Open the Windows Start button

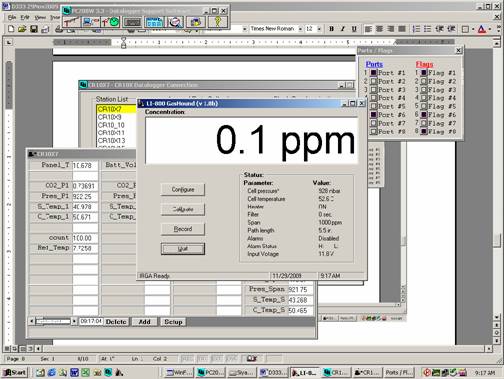[15, 372]
